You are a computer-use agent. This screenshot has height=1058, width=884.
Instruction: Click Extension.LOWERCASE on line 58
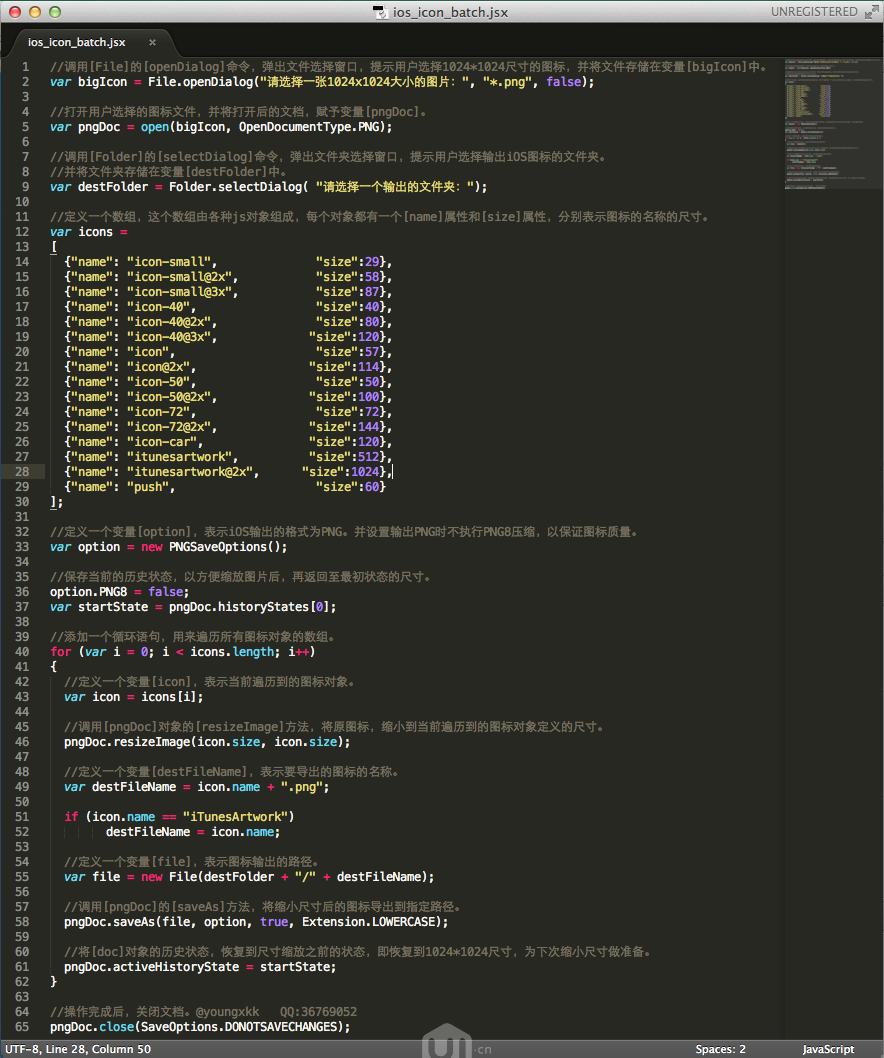point(368,922)
